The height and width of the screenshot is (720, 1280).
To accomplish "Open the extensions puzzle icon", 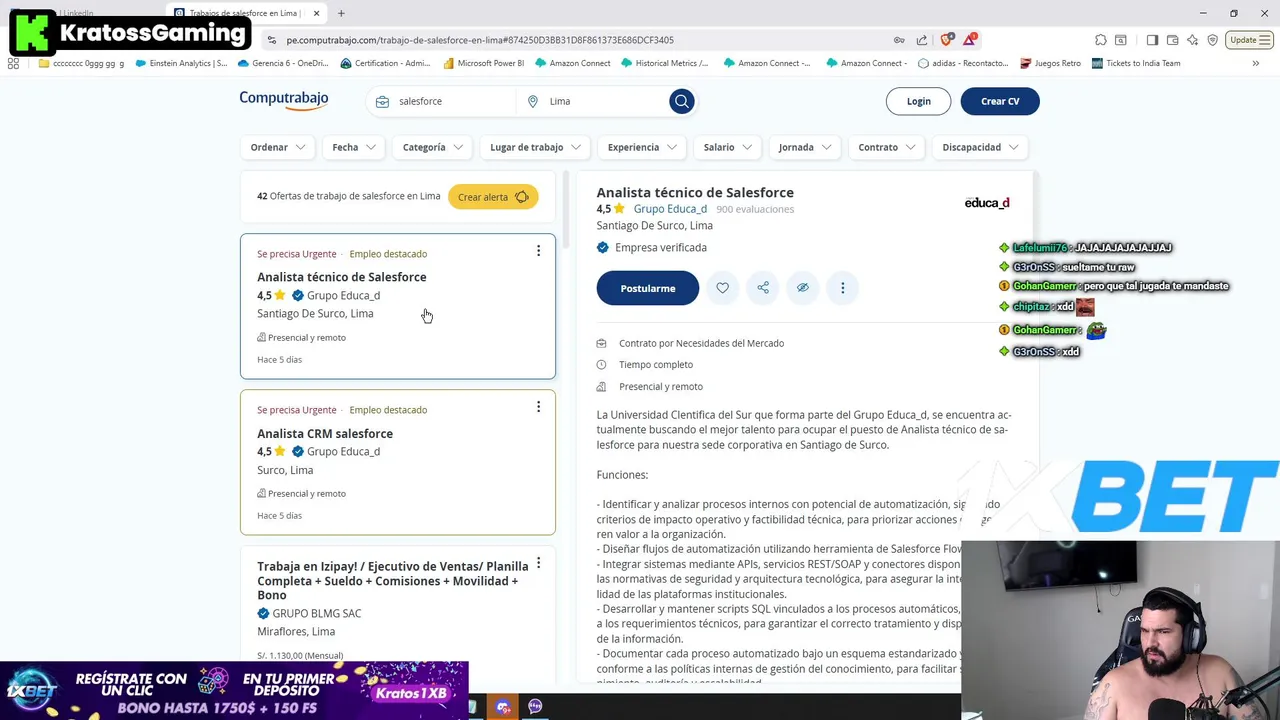I will tap(1101, 40).
